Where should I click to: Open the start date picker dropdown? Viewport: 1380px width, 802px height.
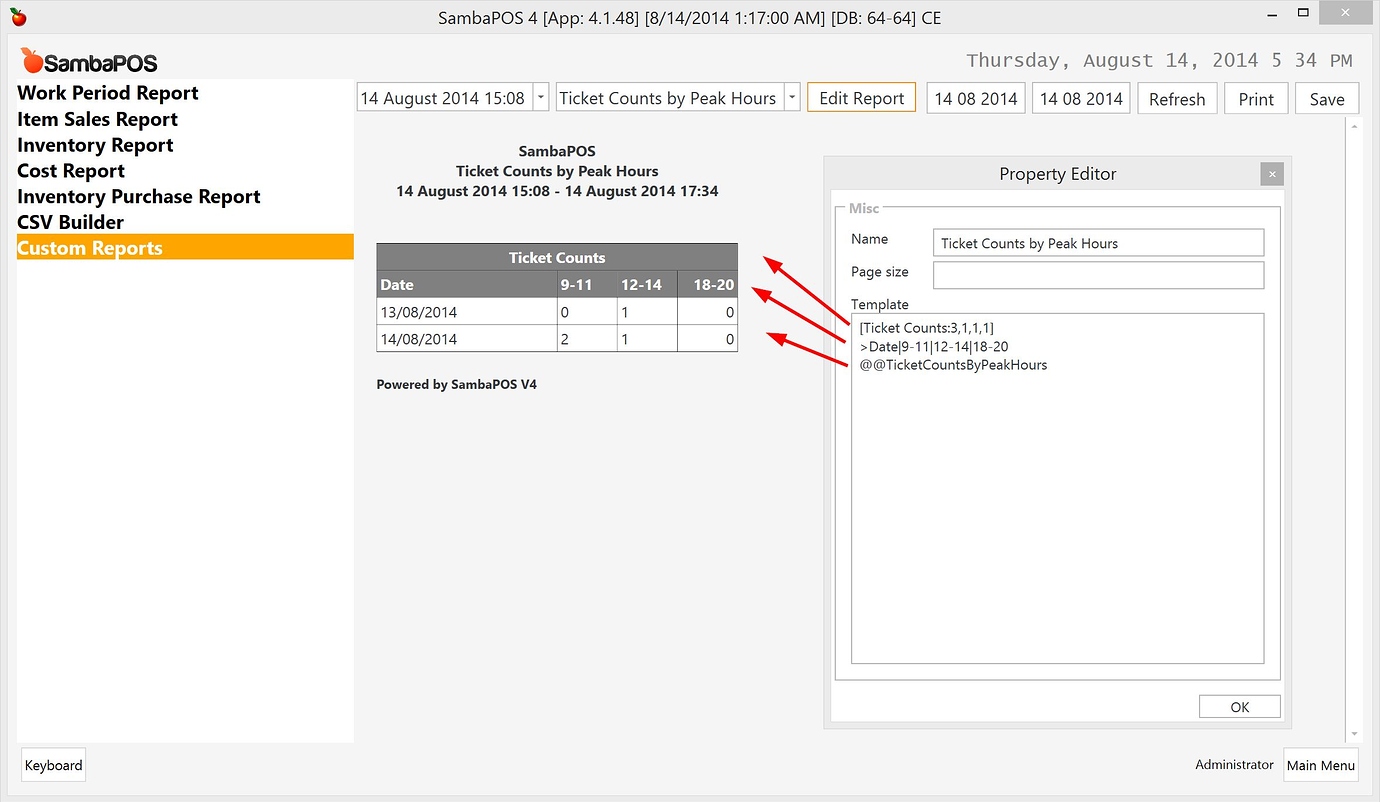pyautogui.click(x=540, y=98)
